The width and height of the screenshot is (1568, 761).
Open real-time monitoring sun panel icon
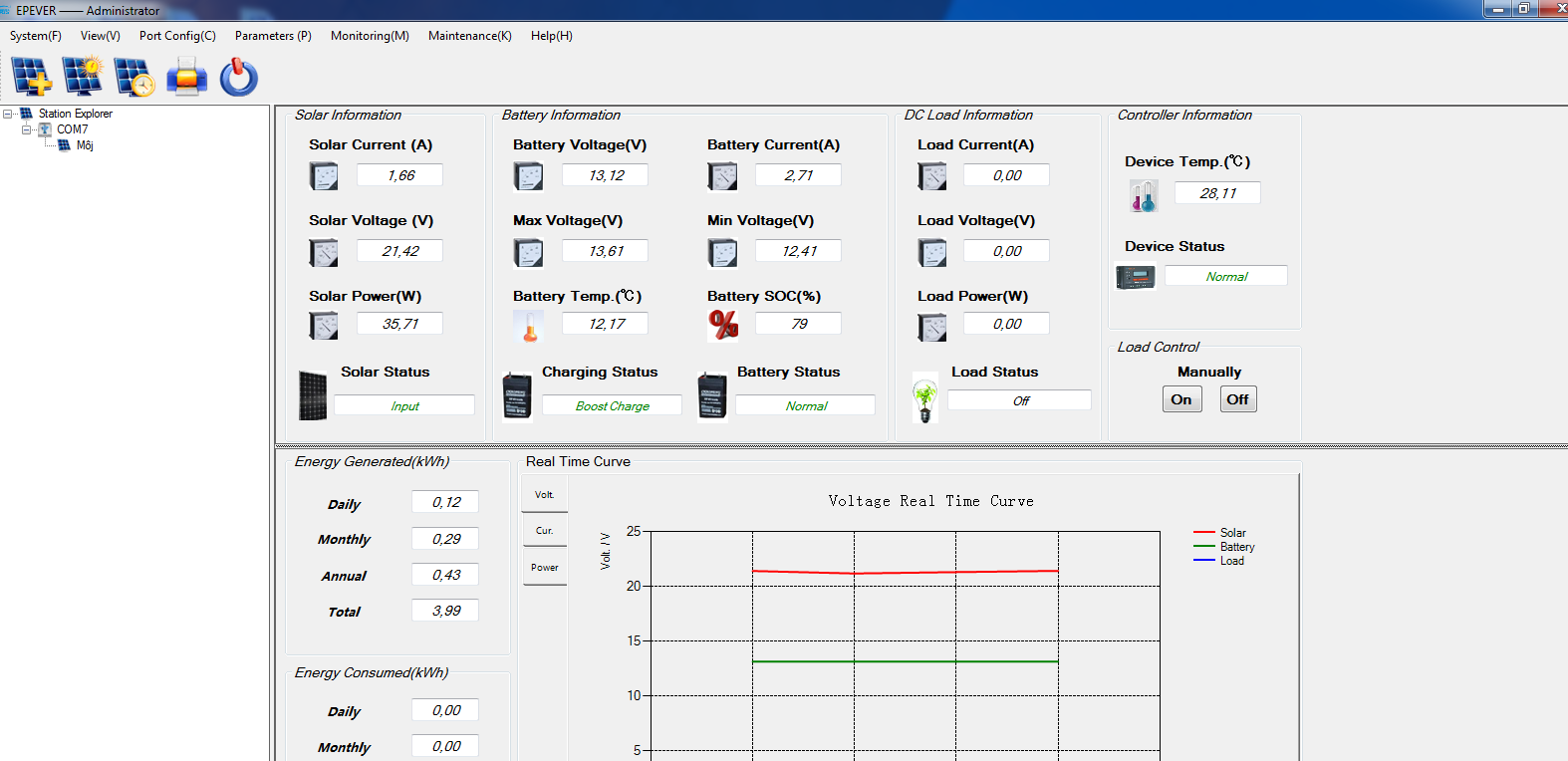pos(83,77)
